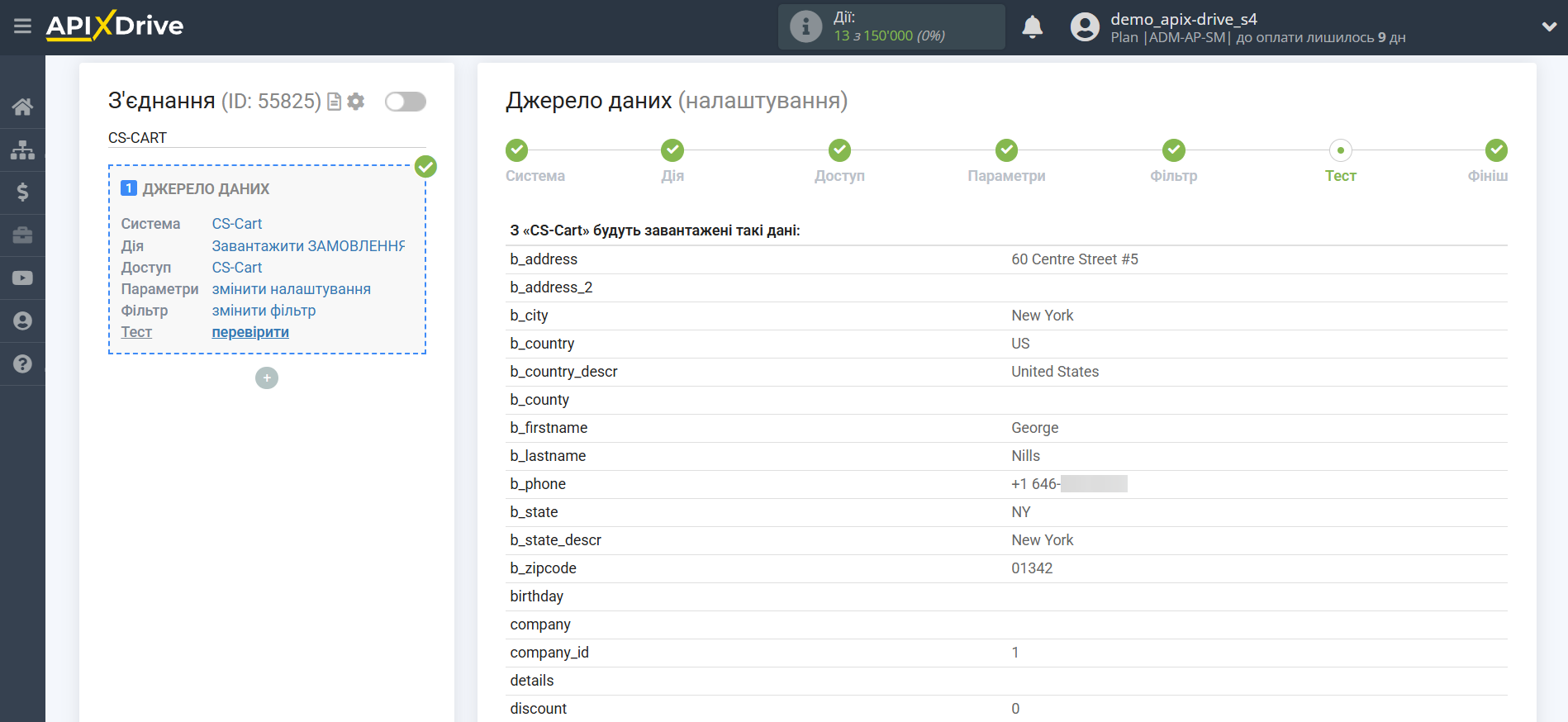Click the Доступ step check icon

839,150
